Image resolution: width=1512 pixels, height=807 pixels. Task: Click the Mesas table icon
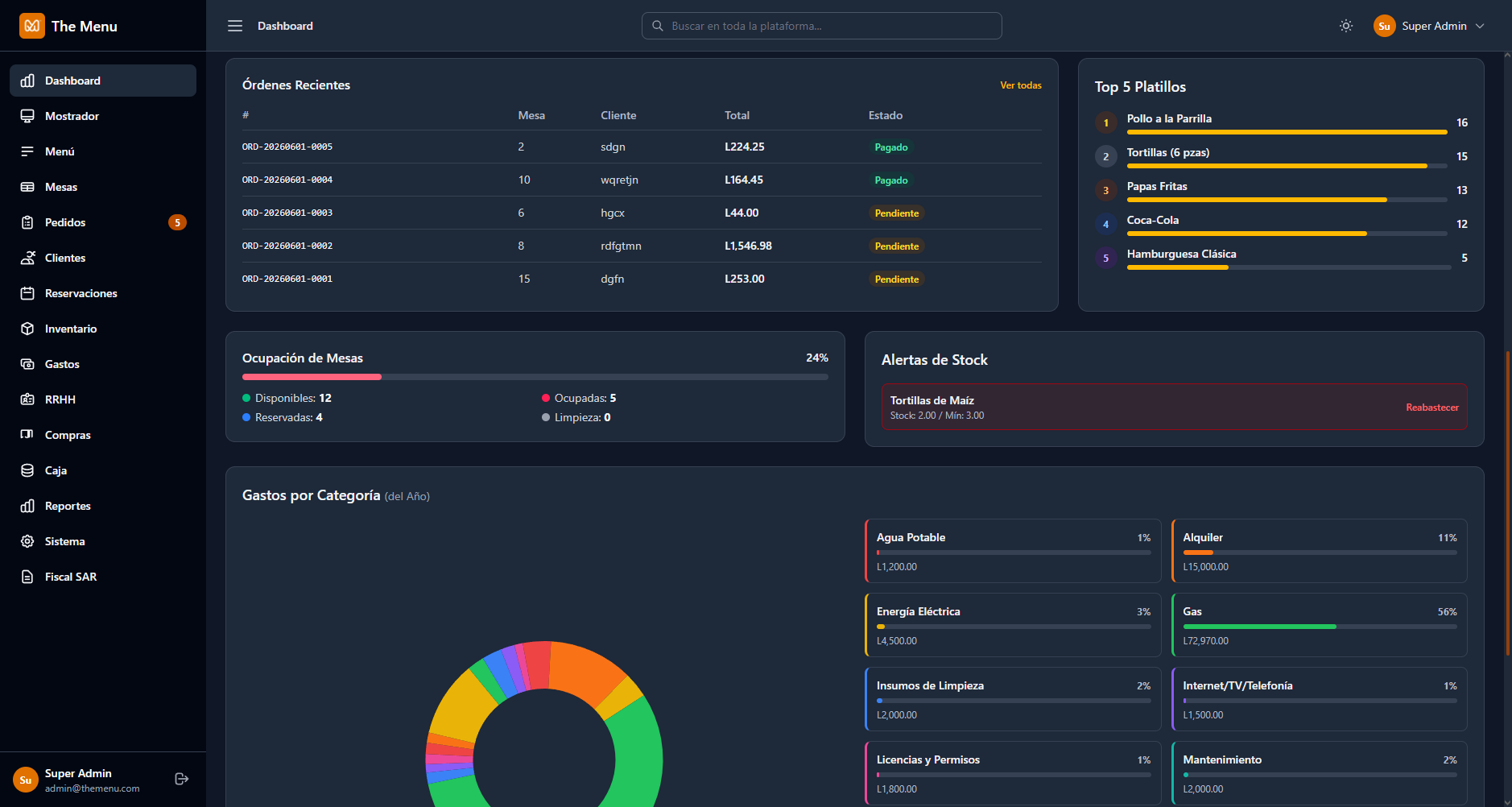point(27,187)
